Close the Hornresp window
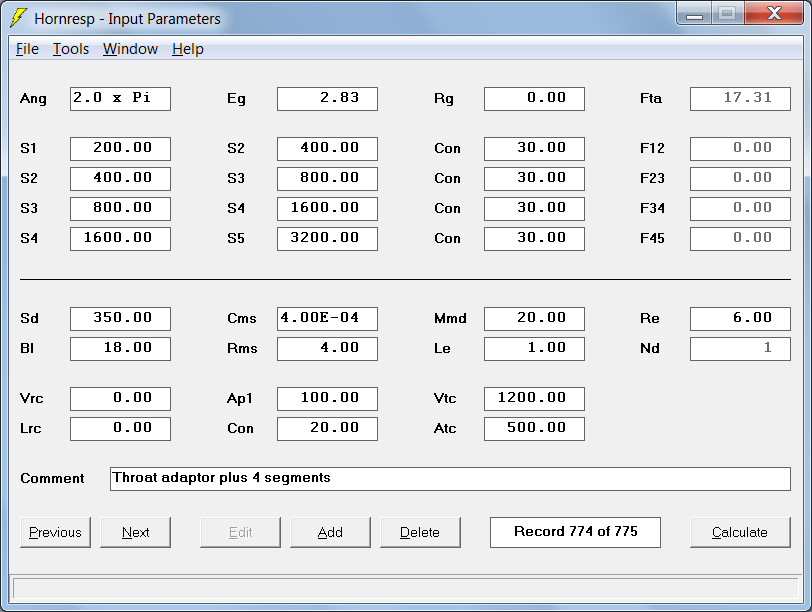Viewport: 812px width, 612px height. [x=774, y=13]
